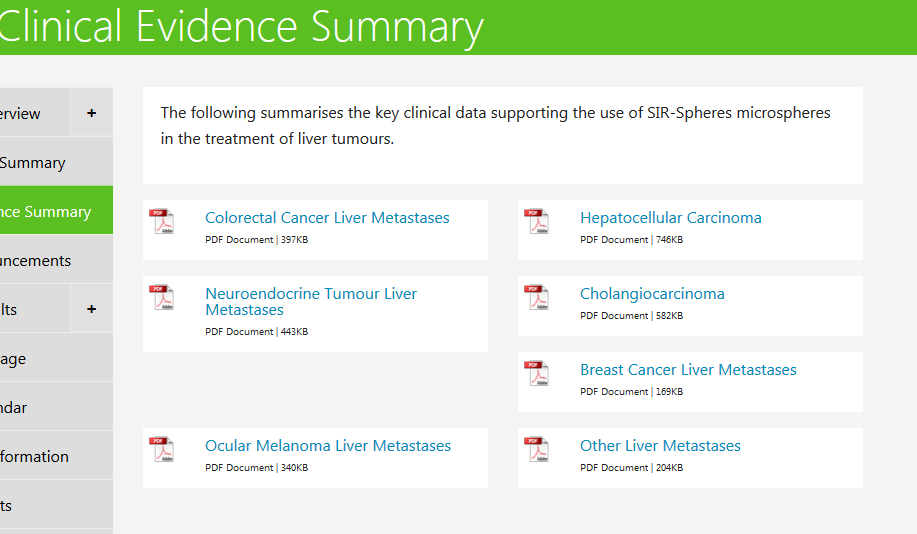The width and height of the screenshot is (917, 534).
Task: Click the PDF icon beside Ocular Melanoma Liver Metastases
Action: (x=162, y=449)
